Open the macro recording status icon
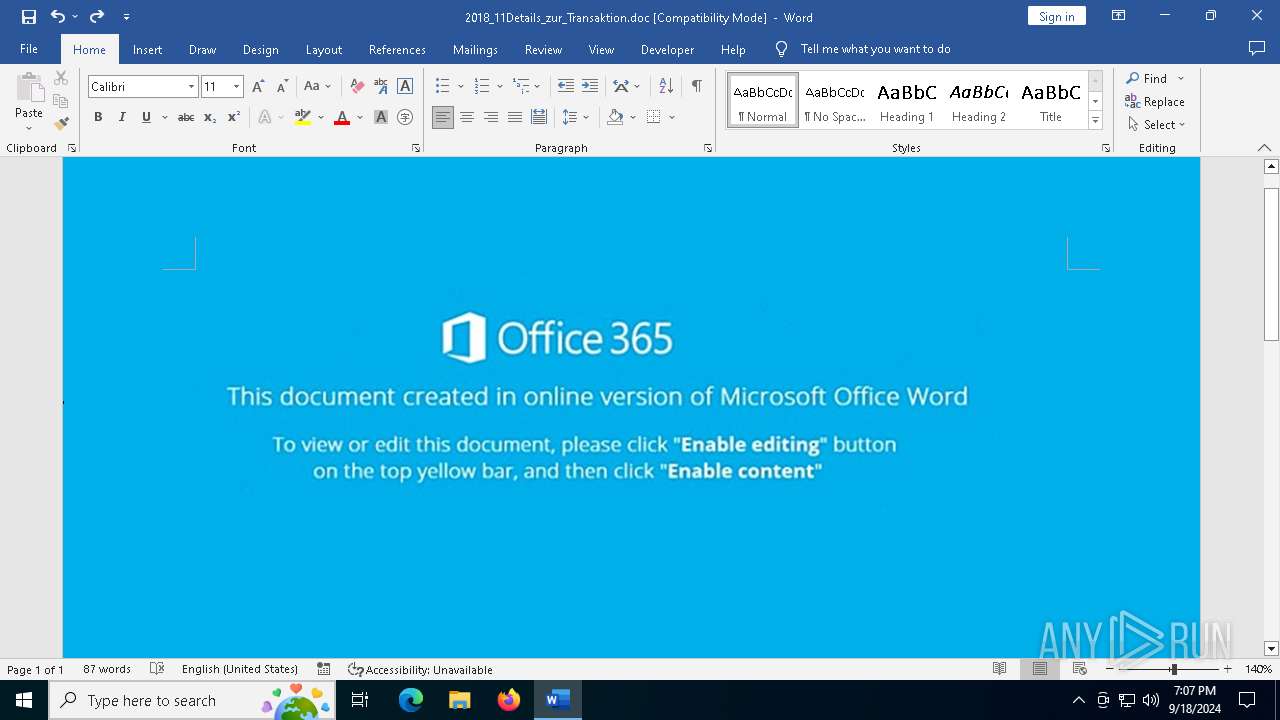1280x720 pixels. (324, 669)
